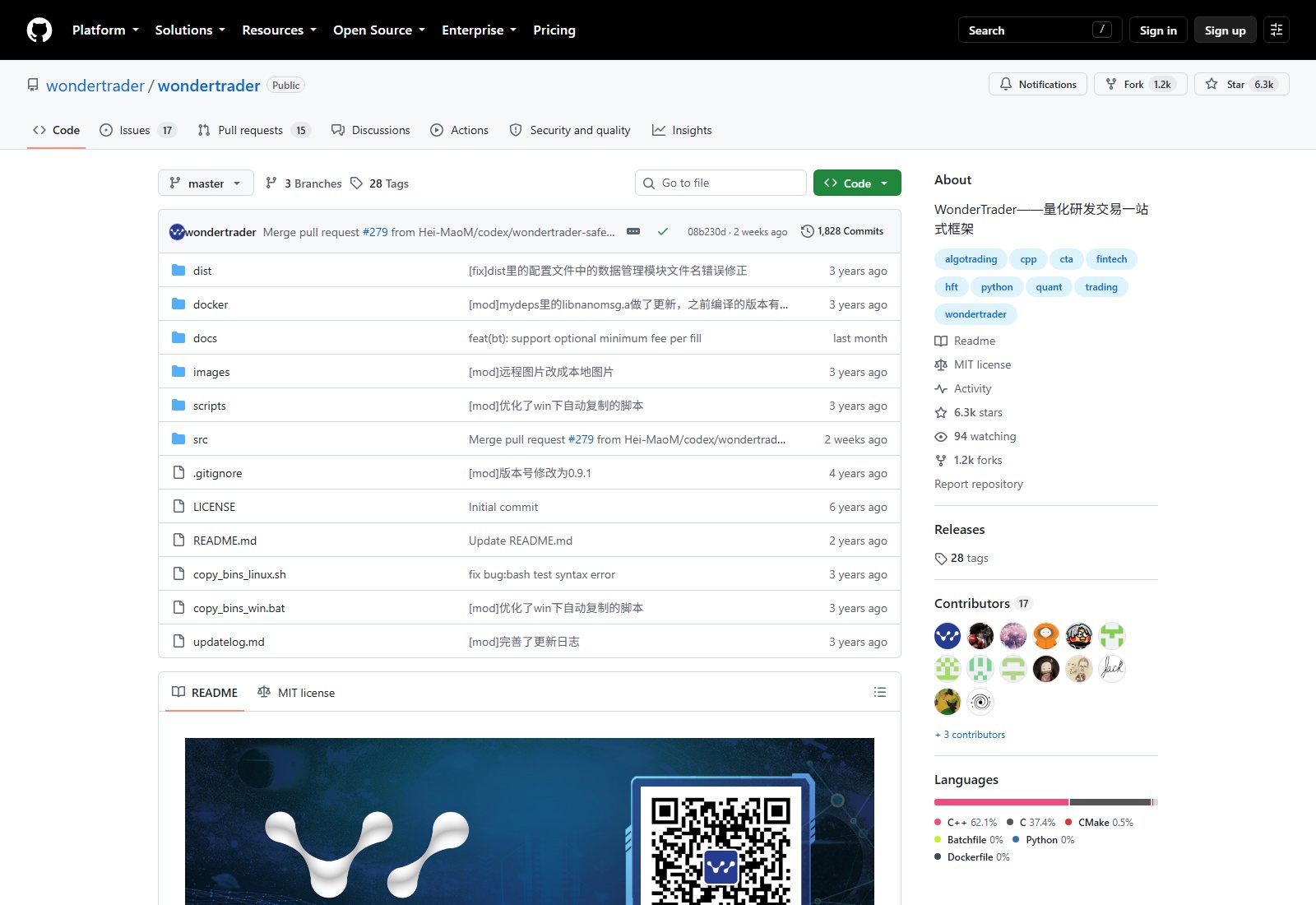Click the C segment of languages bar
The image size is (1316, 905).
coord(1110,801)
